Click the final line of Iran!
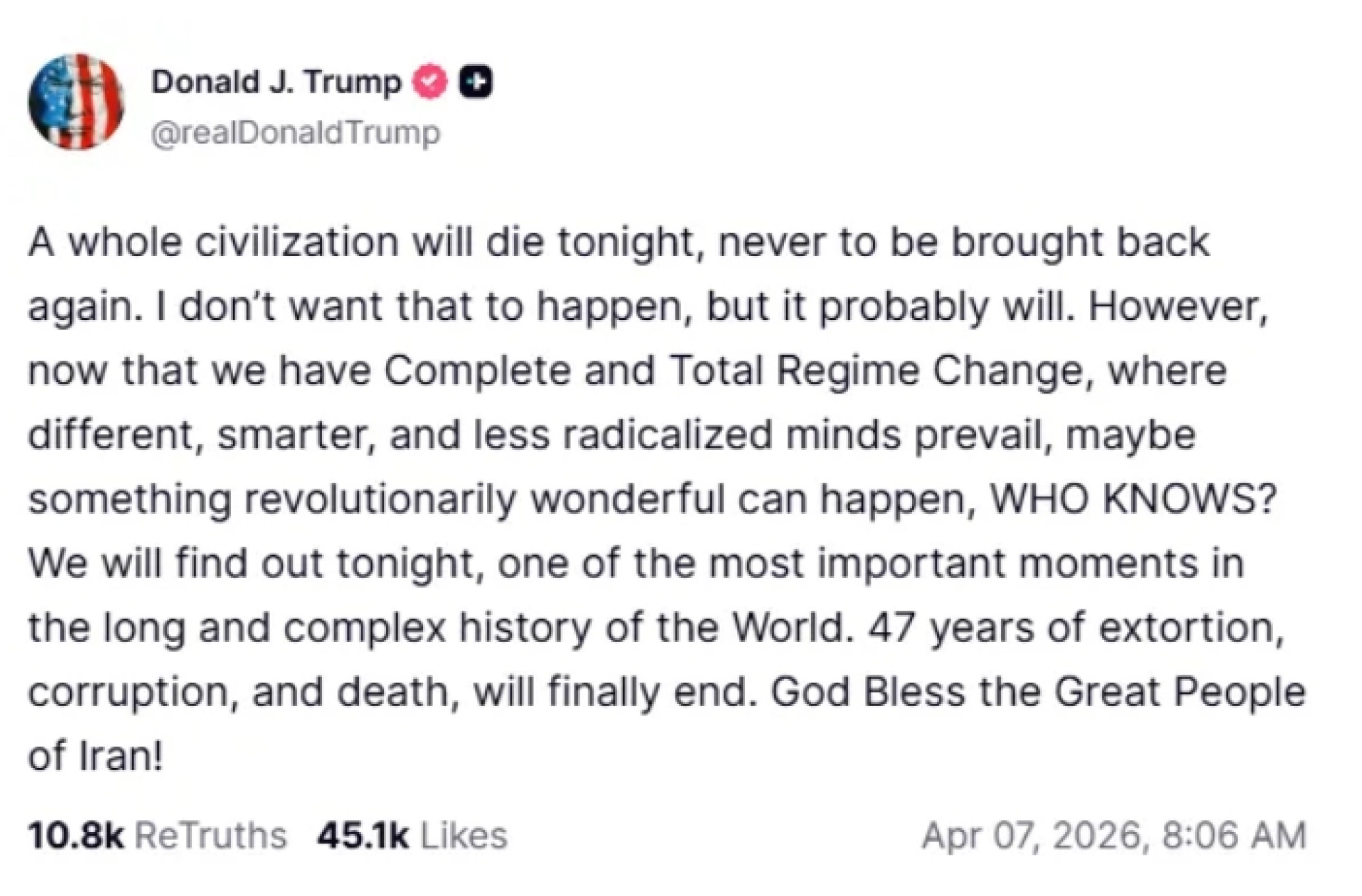 tap(95, 756)
